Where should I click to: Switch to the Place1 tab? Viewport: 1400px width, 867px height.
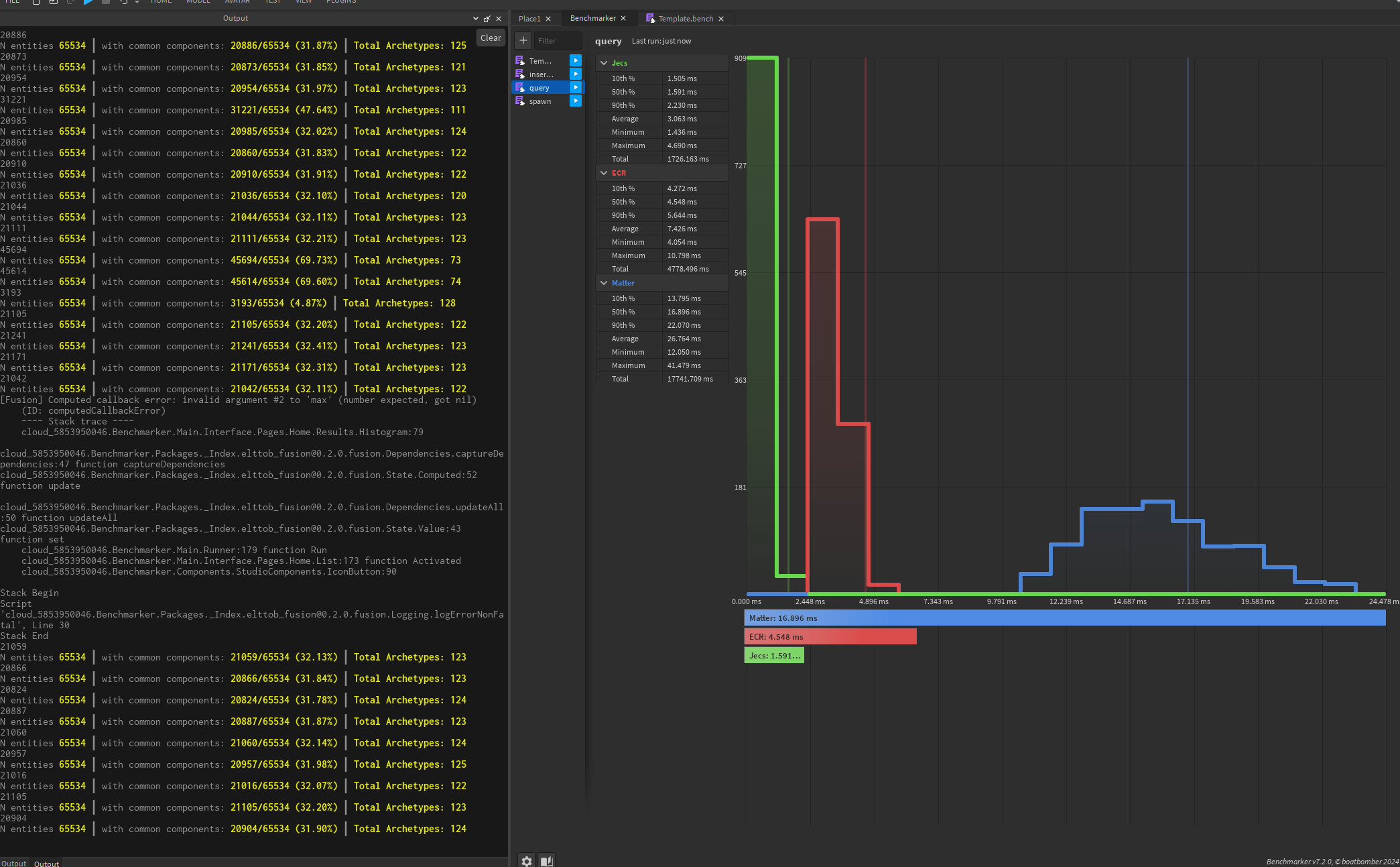529,19
